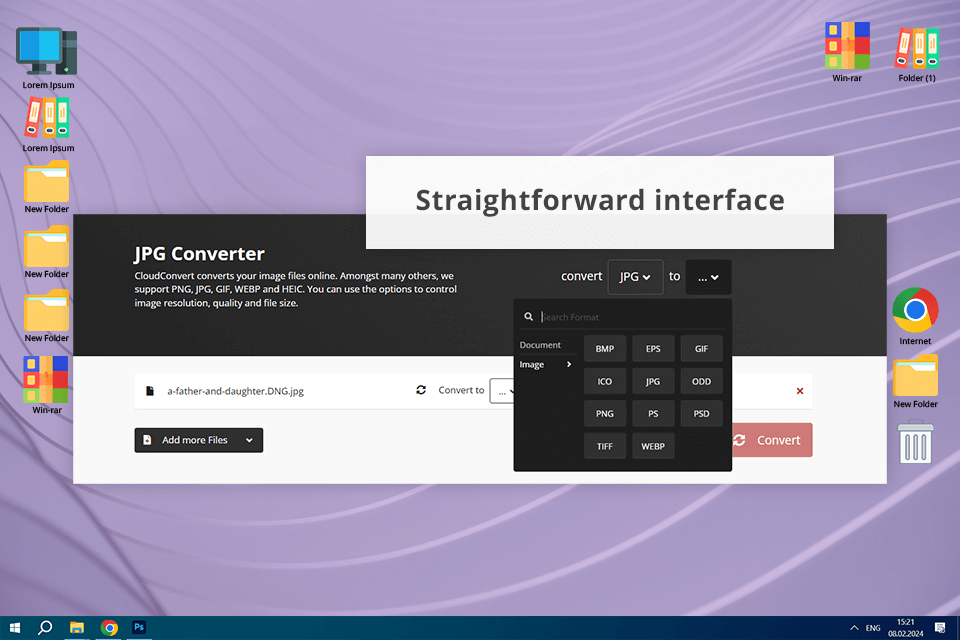Click the file icon next to a-father-and-daughter.DNG.jpg
Screen dimensions: 960x640
(x=149, y=391)
